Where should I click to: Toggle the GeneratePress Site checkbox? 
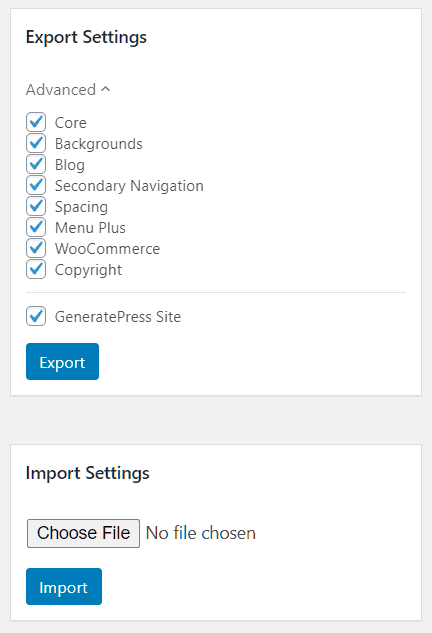pos(36,316)
